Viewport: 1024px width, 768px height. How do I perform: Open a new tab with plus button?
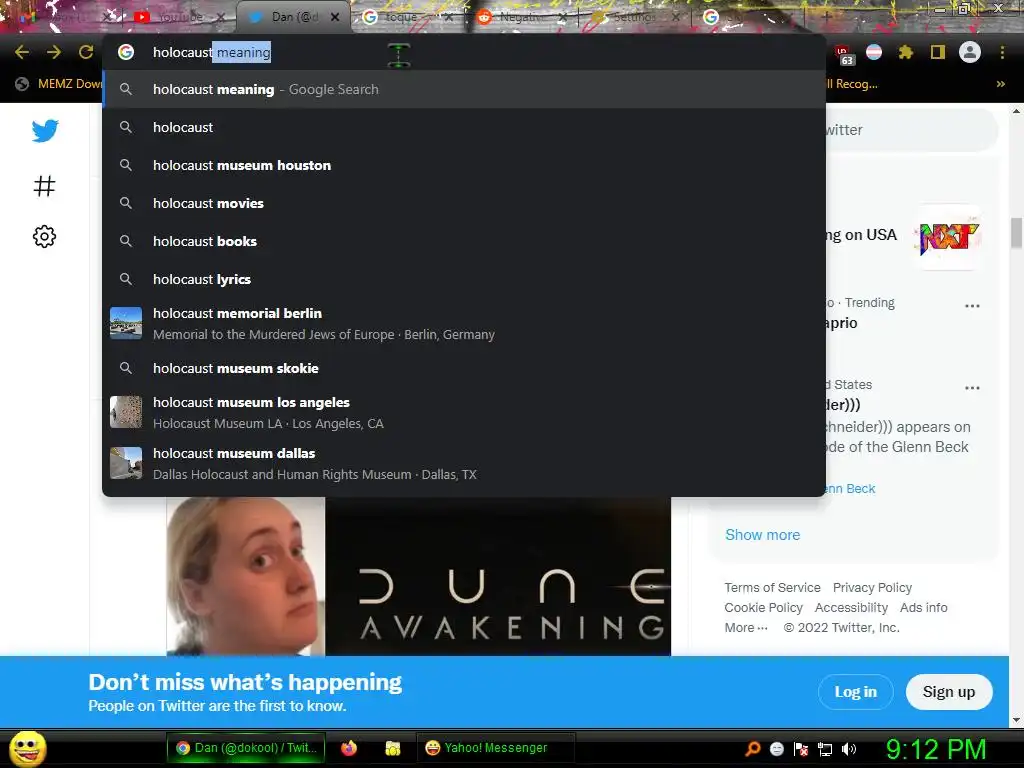[826, 17]
